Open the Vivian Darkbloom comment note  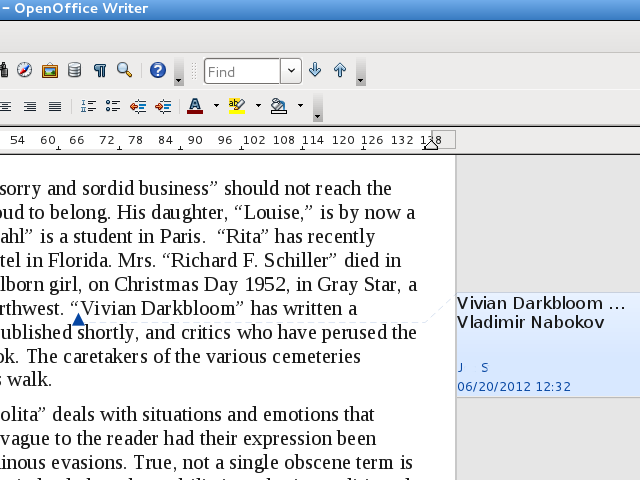[548, 344]
